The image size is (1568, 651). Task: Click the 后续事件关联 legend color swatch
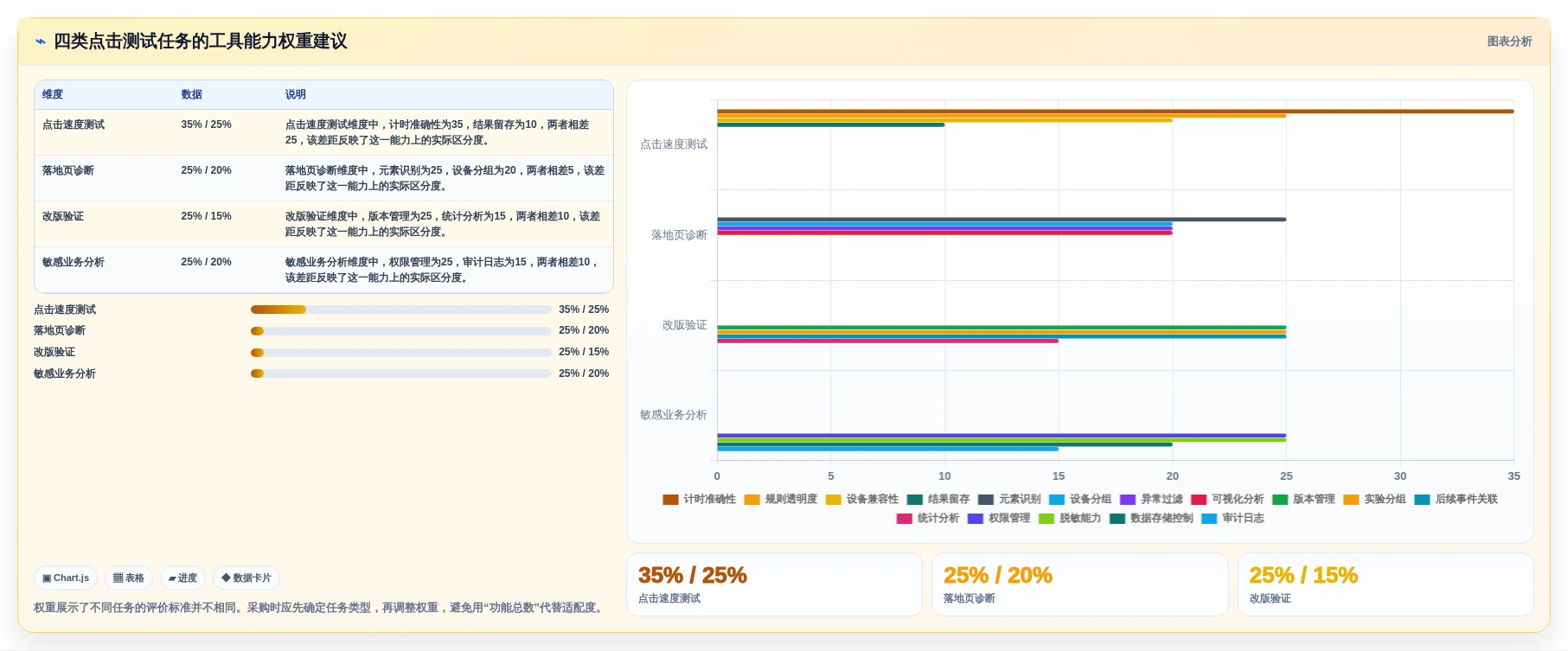point(1422,499)
